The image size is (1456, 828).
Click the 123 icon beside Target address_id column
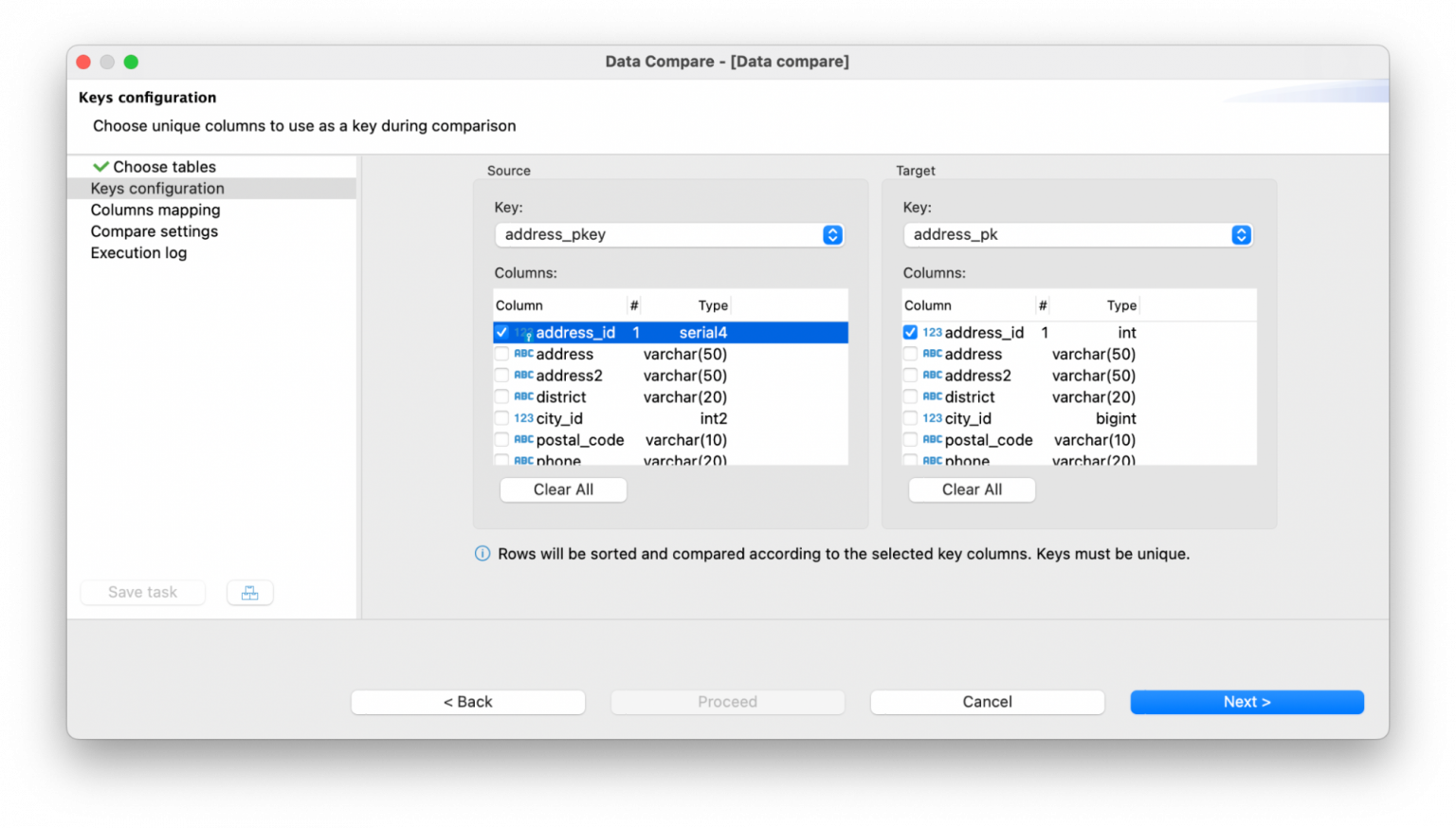(934, 333)
